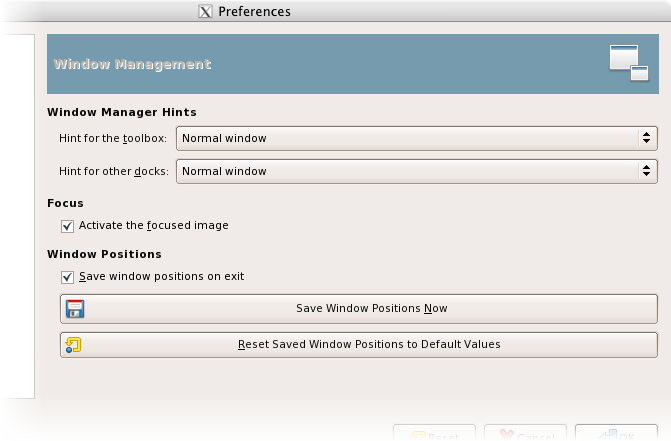The width and height of the screenshot is (671, 441).
Task: Click the X icon in the title bar
Action: tap(205, 12)
